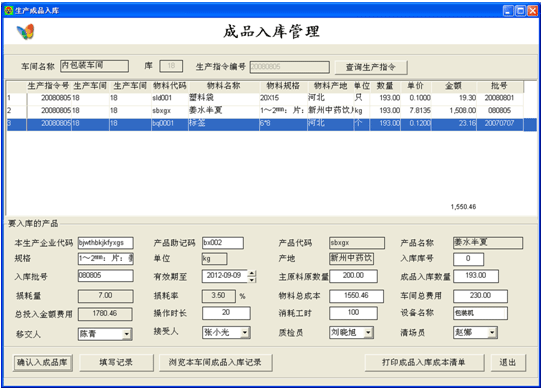This screenshot has width=544, height=392.
Task: Click the 填写记录 button
Action: point(116,363)
